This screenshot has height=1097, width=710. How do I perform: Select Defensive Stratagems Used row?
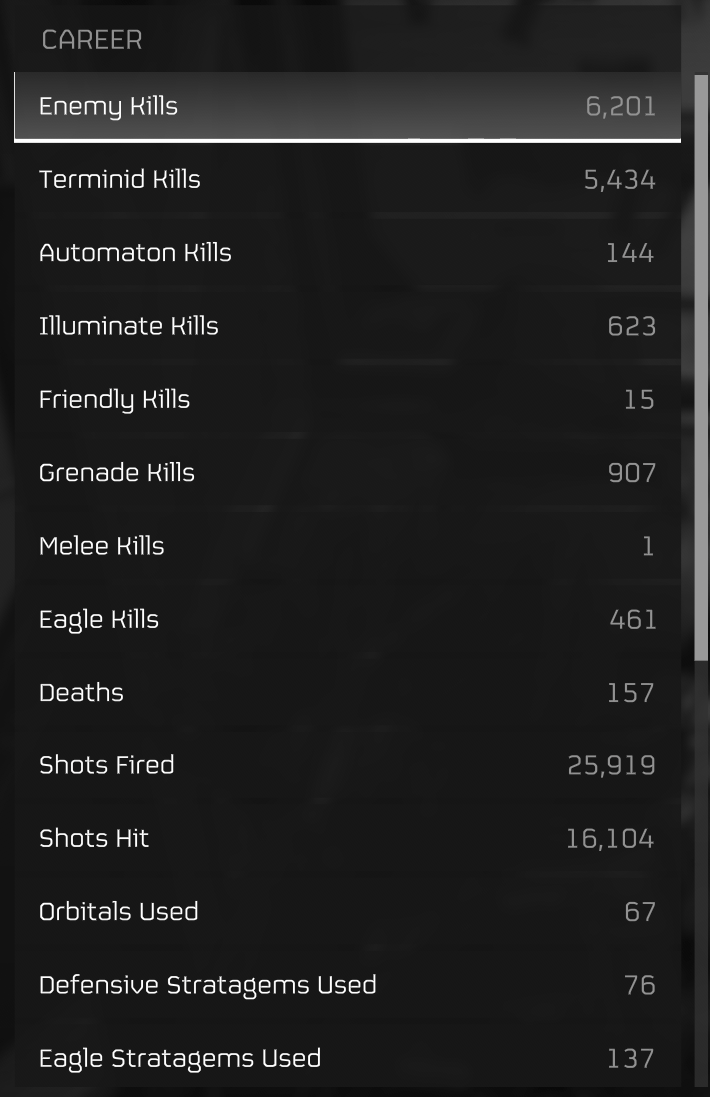pyautogui.click(x=348, y=986)
